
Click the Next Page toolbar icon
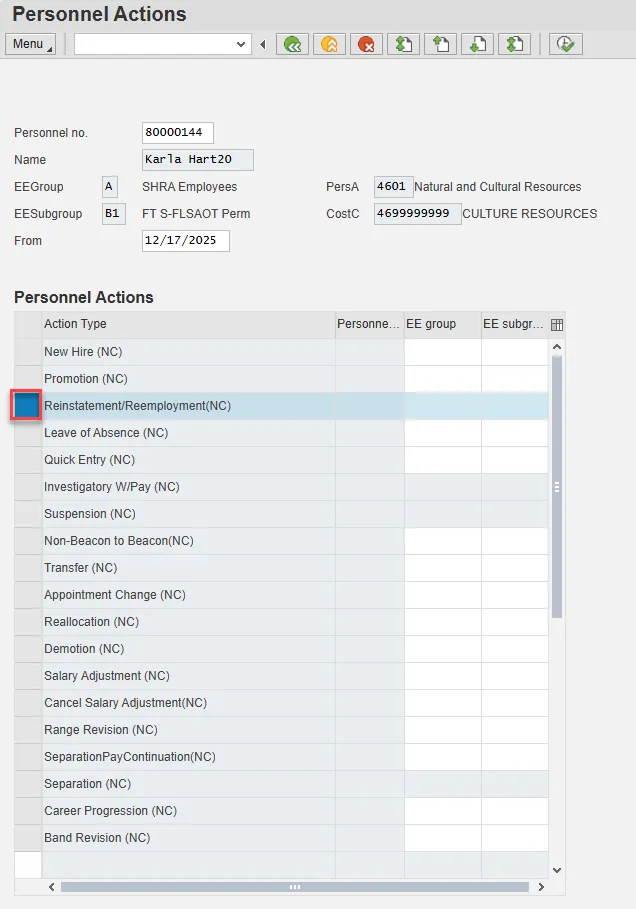(477, 44)
